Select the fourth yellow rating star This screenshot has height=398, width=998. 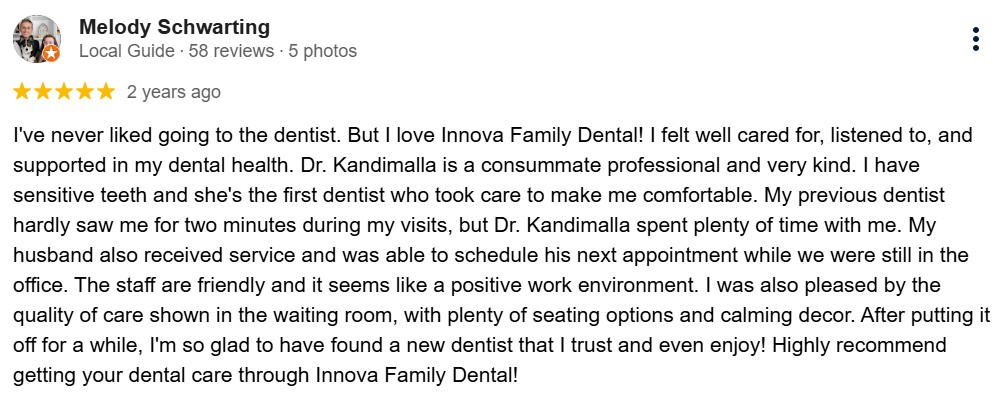click(x=85, y=92)
